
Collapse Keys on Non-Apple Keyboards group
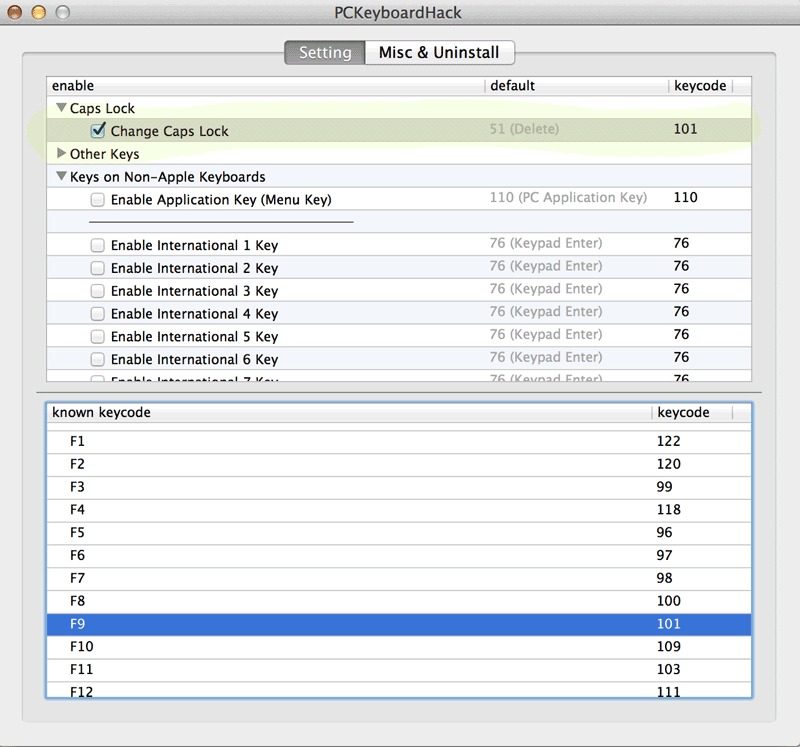coord(61,176)
